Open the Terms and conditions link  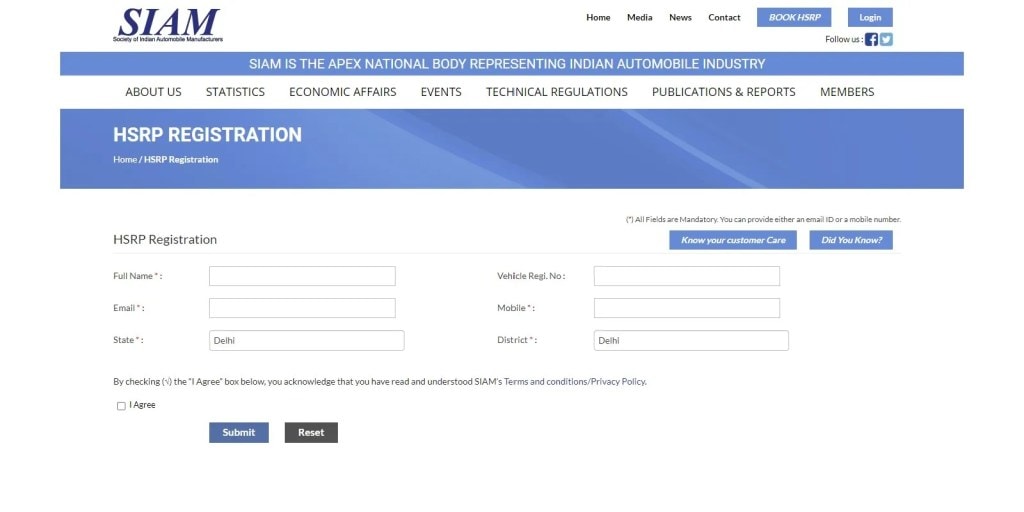(x=545, y=381)
